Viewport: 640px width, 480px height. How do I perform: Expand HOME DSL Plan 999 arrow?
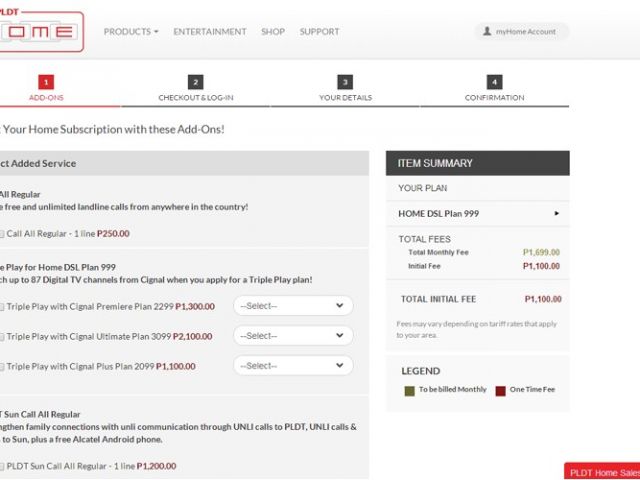[557, 213]
